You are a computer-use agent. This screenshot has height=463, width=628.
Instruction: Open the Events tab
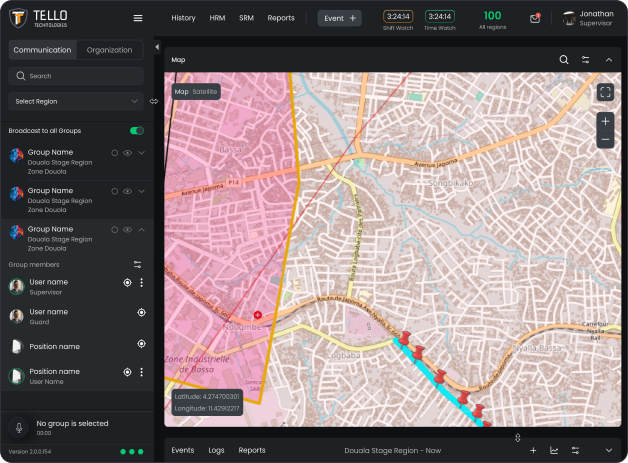pyautogui.click(x=183, y=450)
